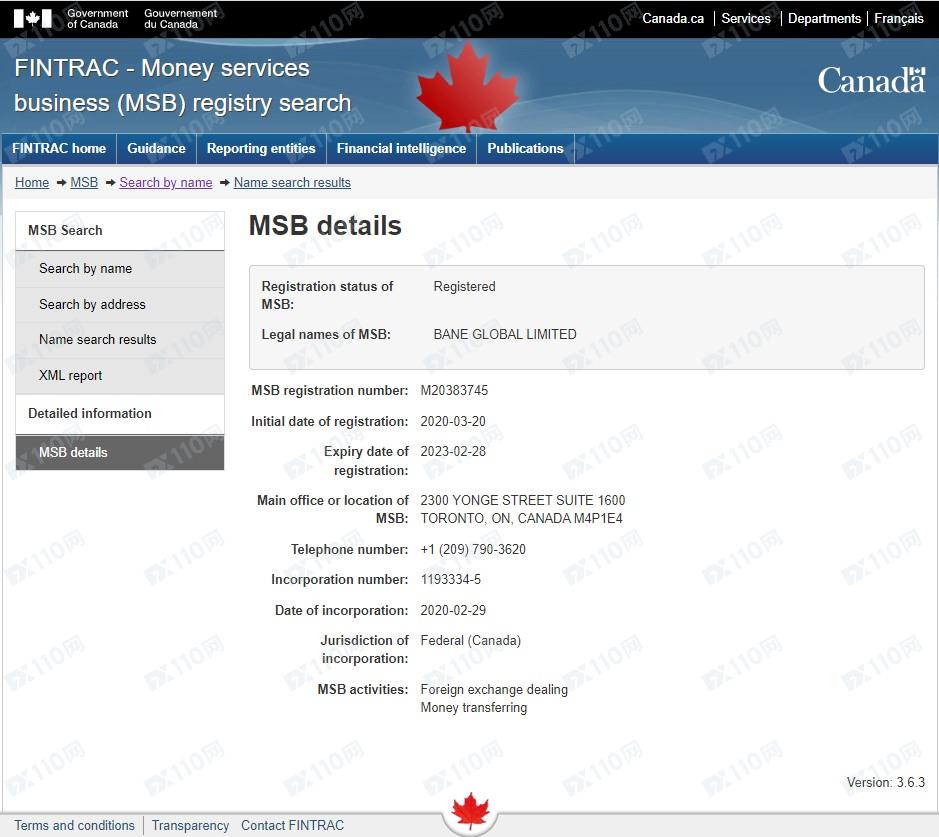This screenshot has height=837, width=939.
Task: Open the FINTRAC home menu
Action: [x=59, y=149]
